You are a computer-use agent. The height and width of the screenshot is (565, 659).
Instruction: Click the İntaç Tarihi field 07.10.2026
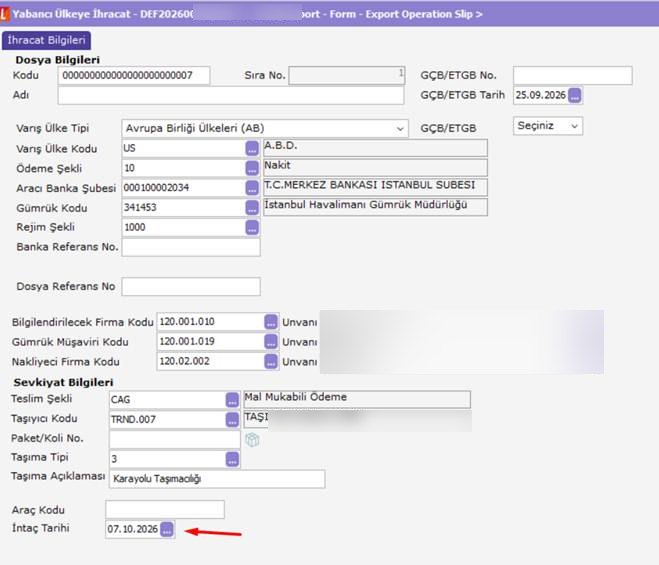point(133,529)
